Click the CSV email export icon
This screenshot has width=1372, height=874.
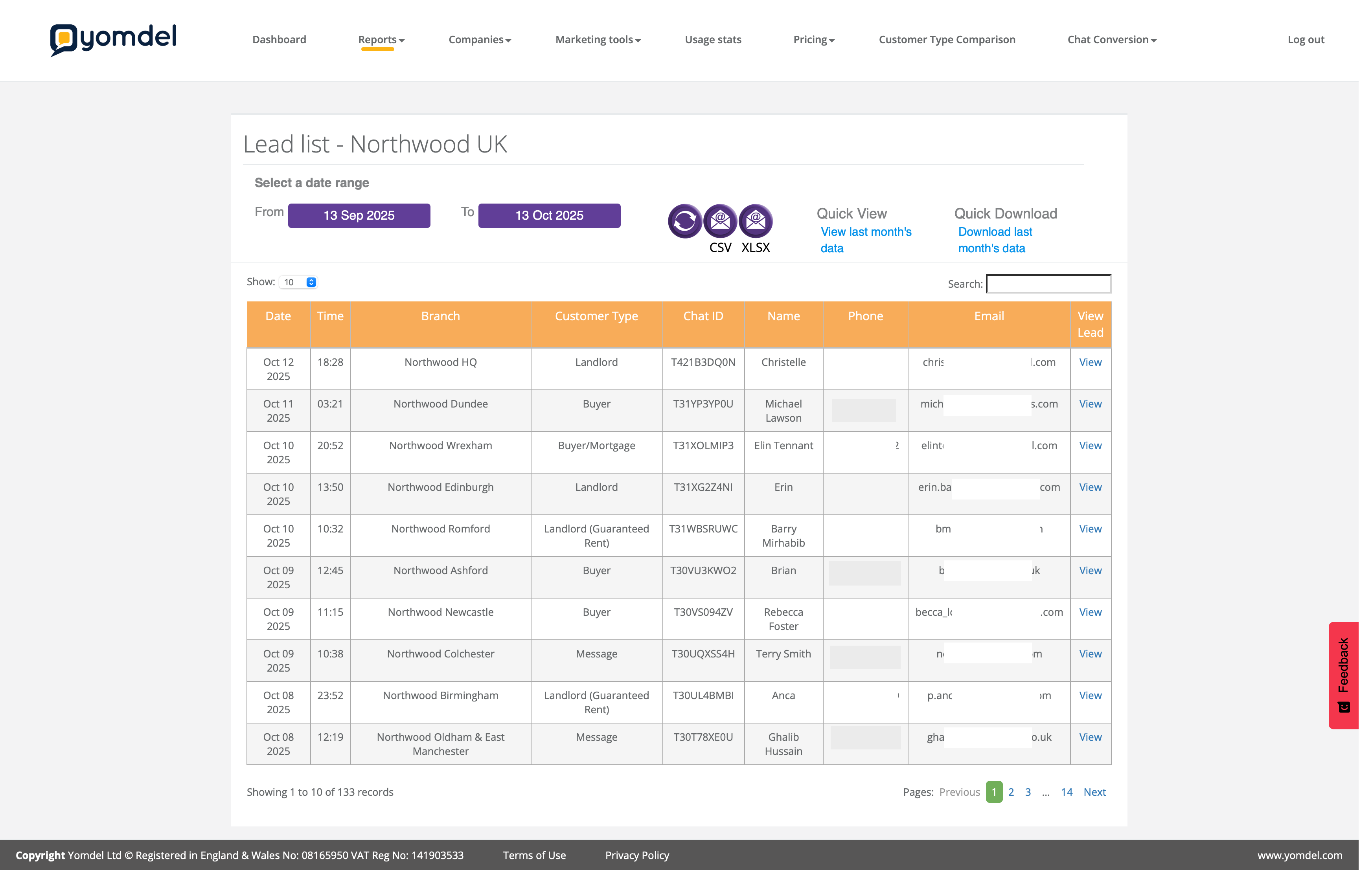[720, 220]
